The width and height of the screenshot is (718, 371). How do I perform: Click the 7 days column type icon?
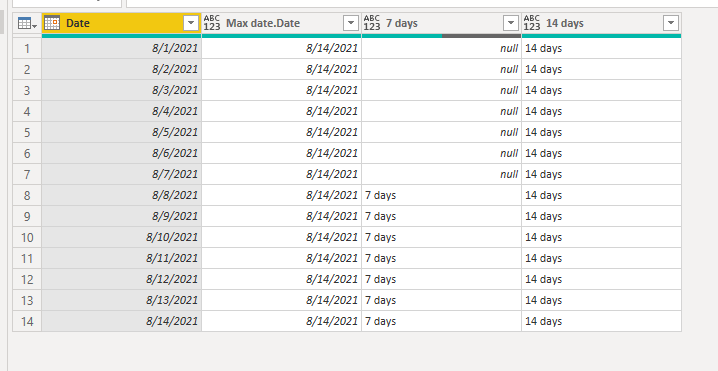click(372, 23)
